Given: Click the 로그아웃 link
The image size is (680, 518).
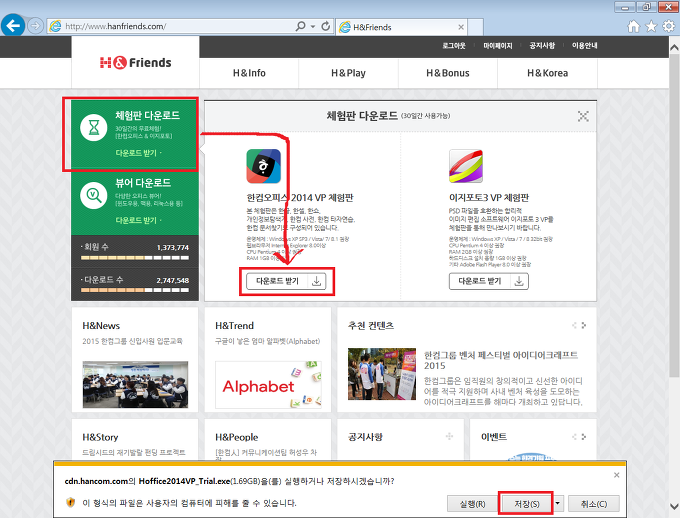Looking at the screenshot, I should (454, 46).
